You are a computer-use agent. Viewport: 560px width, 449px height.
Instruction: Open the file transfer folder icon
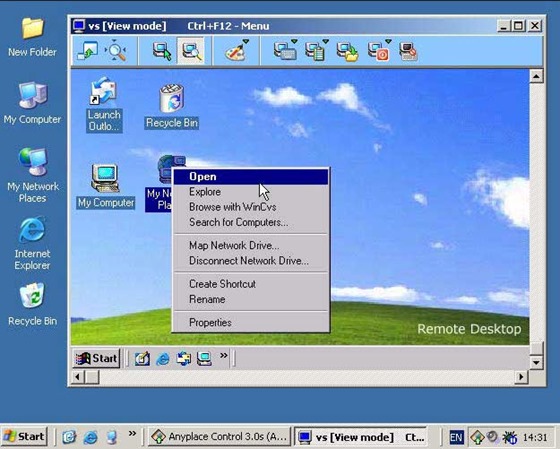(347, 52)
